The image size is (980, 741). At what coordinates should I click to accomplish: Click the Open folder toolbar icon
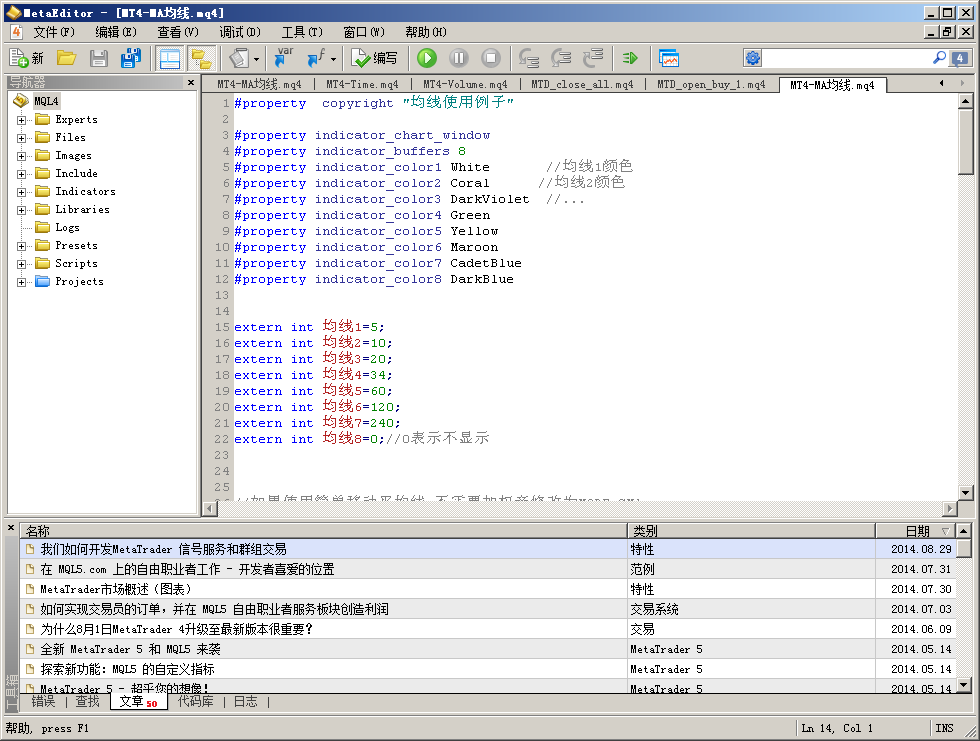tap(66, 59)
